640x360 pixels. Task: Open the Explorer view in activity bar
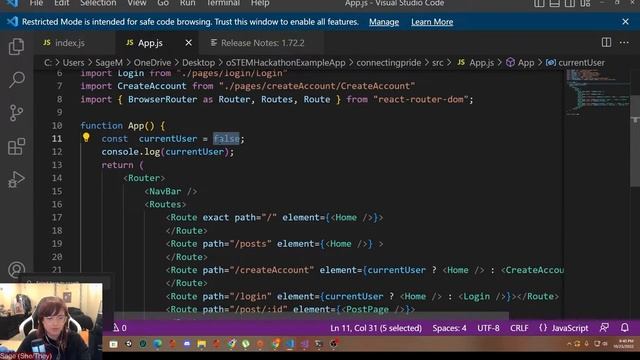[x=16, y=46]
